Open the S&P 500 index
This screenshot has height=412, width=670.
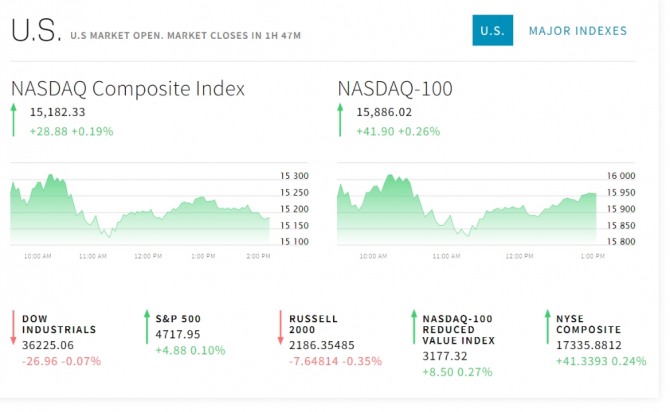click(x=178, y=318)
